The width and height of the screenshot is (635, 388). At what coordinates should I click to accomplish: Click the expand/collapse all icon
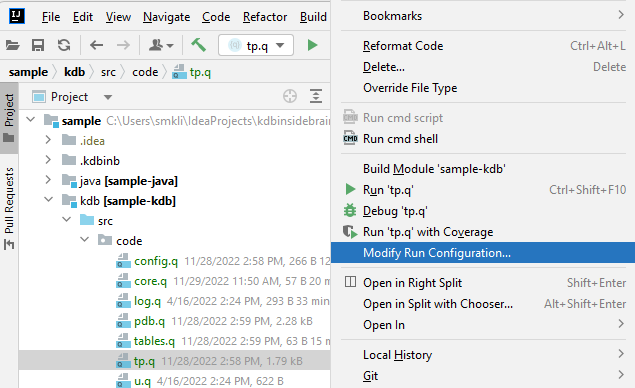[316, 96]
